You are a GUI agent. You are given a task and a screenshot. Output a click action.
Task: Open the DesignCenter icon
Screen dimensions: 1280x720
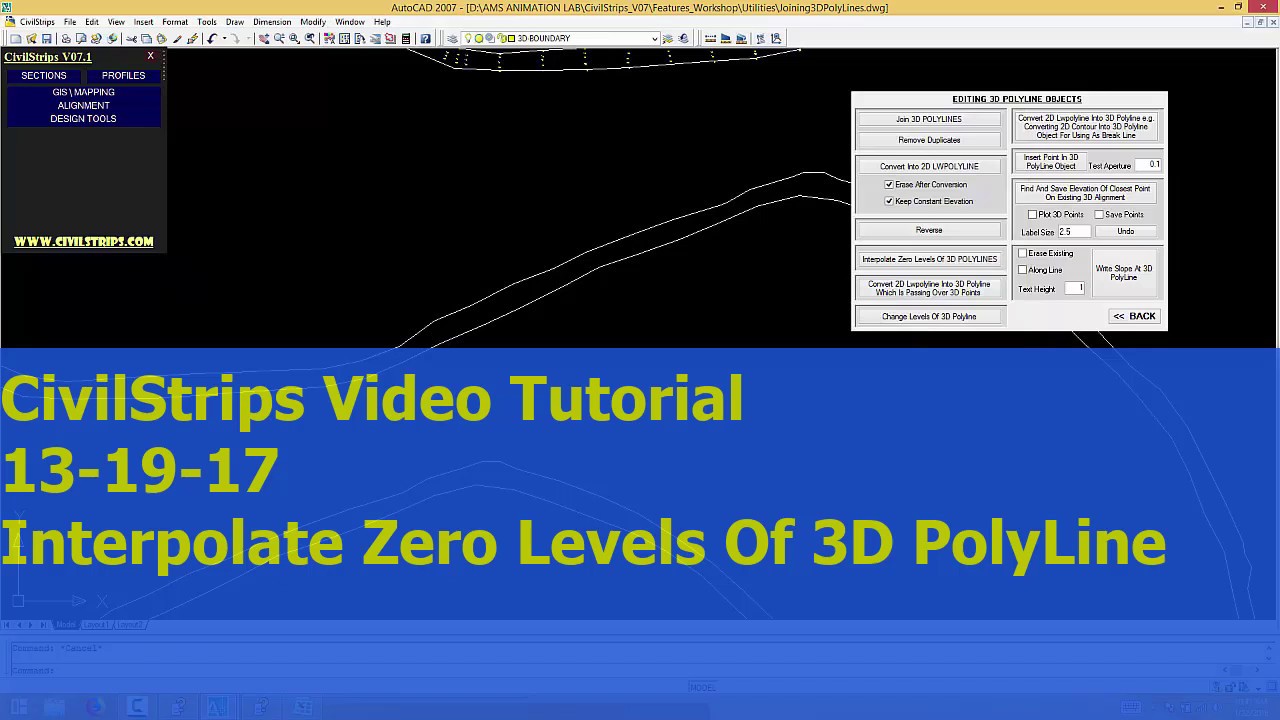coord(344,39)
